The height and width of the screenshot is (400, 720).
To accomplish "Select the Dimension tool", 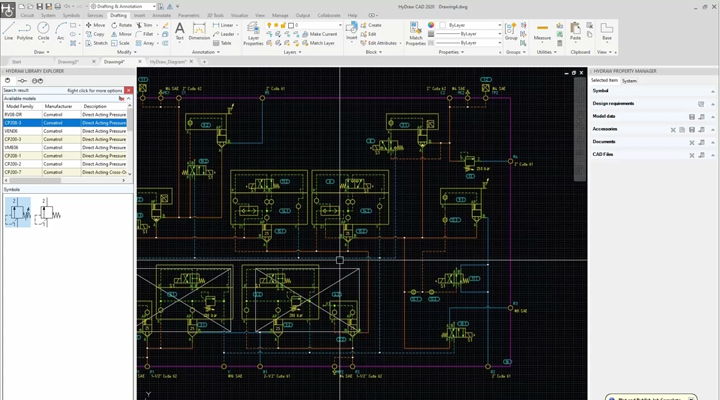I will (x=199, y=31).
